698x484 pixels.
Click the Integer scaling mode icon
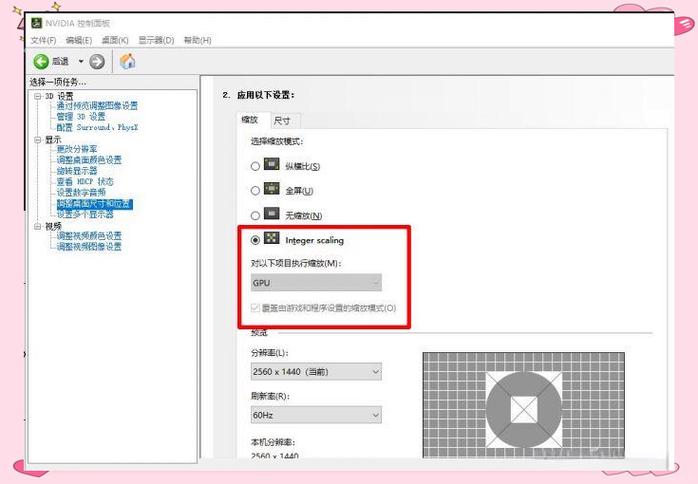pos(272,238)
